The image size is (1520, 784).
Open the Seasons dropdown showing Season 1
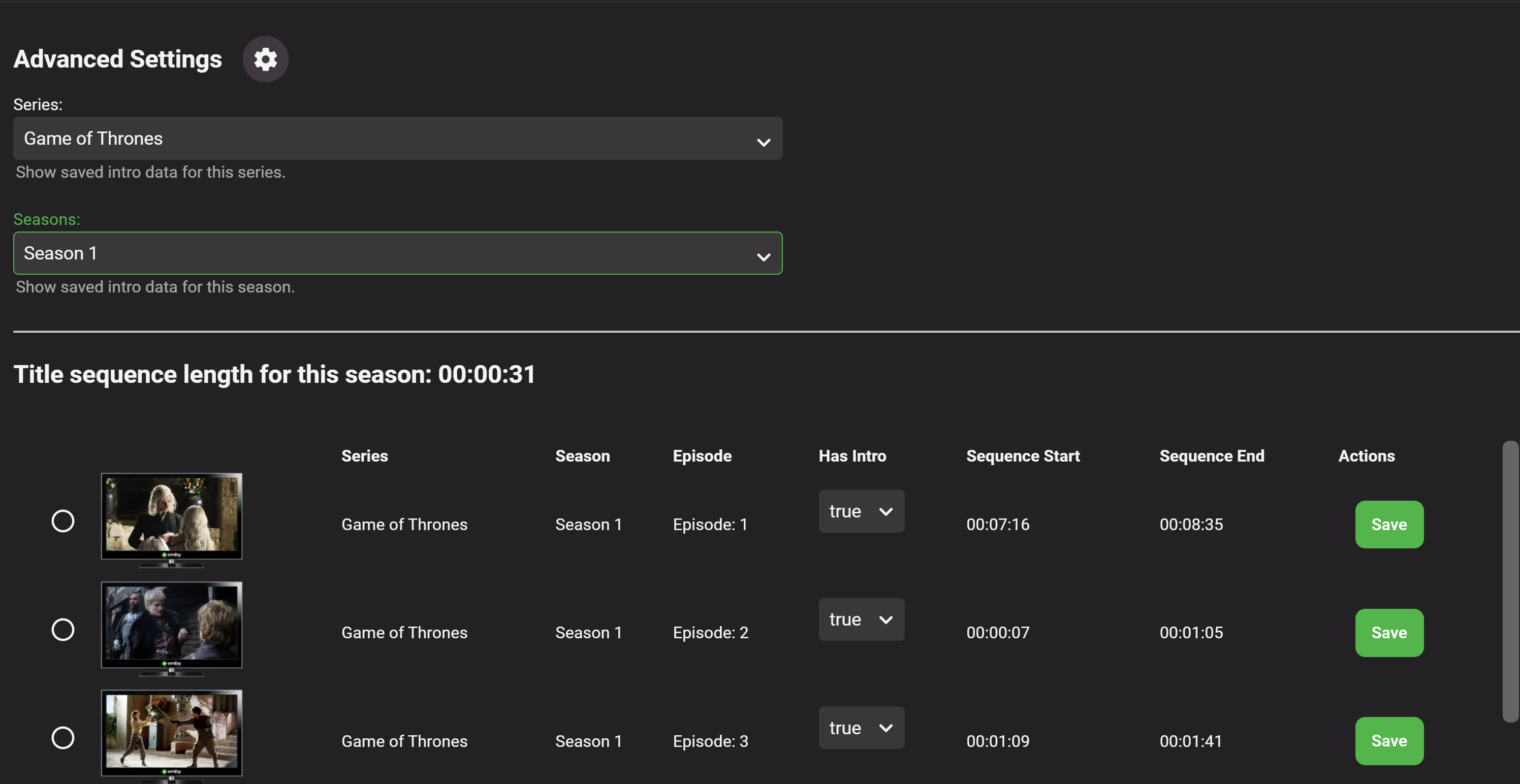click(x=397, y=253)
